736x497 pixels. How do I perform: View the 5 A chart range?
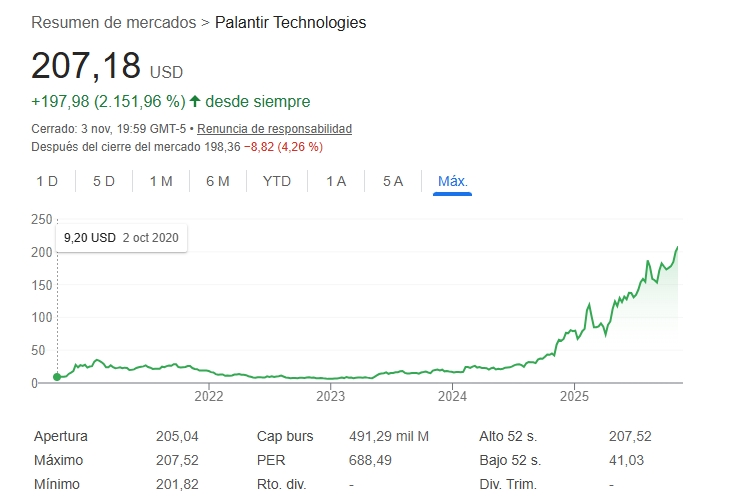(393, 181)
